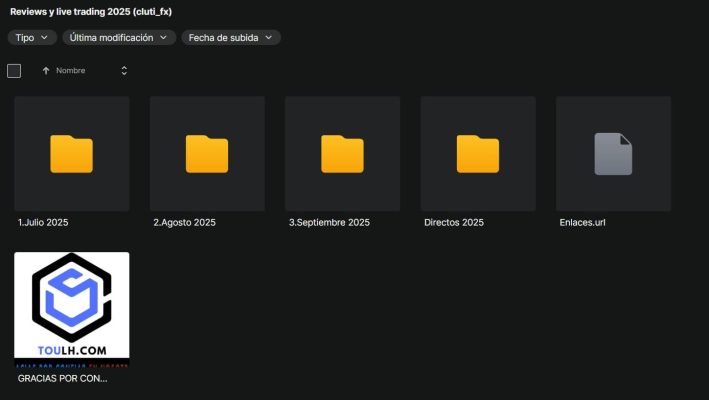Screen dimensions: 709x400
Task: Click the Reviews y live trading 2025 title
Action: click(x=91, y=11)
